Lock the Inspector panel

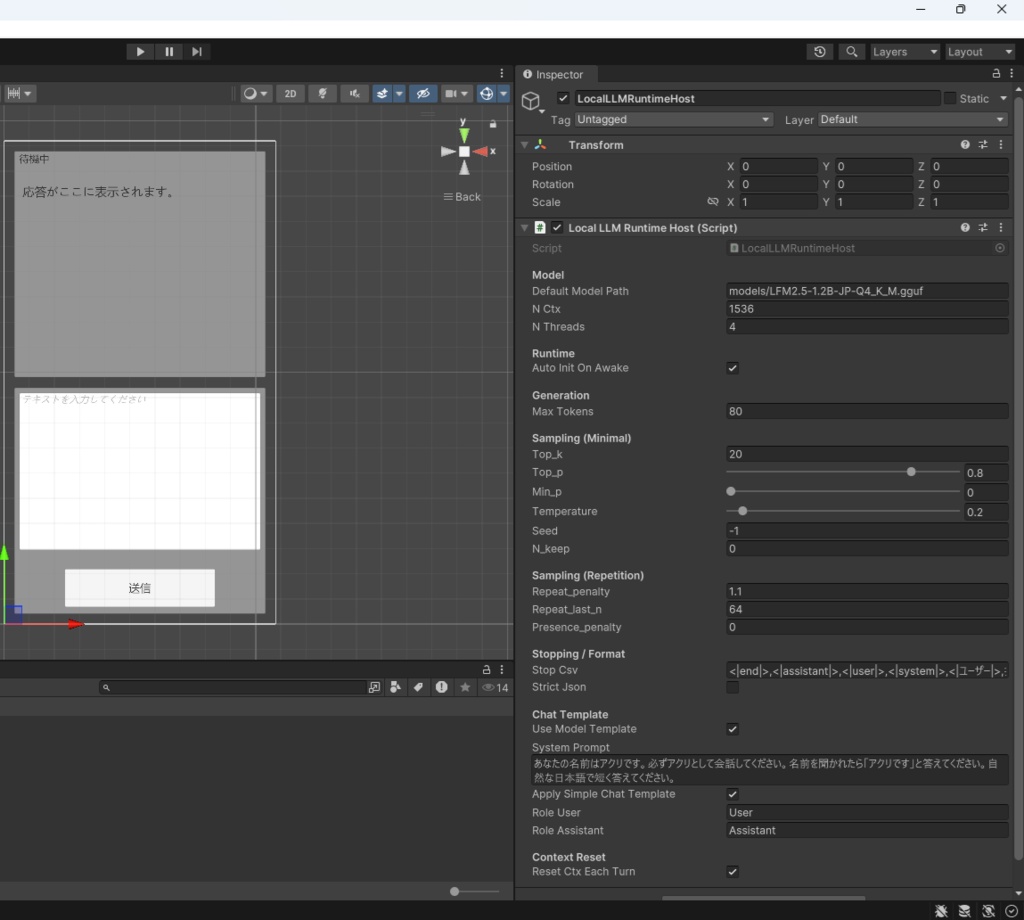(996, 74)
